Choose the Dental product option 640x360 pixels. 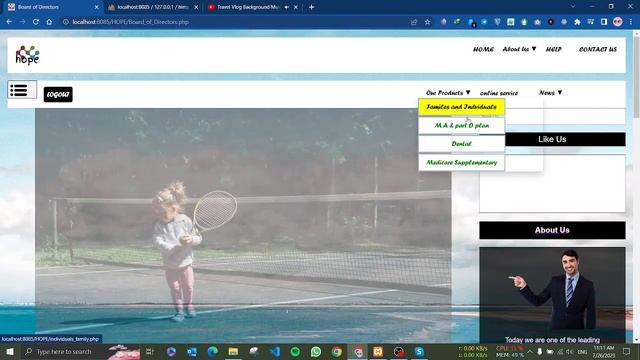click(461, 144)
